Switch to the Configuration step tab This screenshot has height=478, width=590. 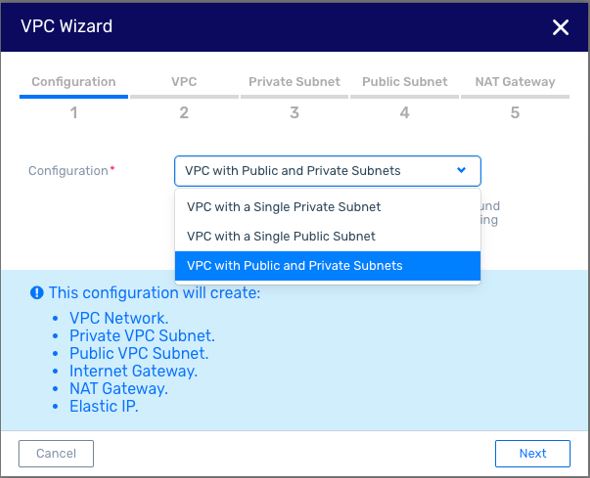tap(74, 82)
